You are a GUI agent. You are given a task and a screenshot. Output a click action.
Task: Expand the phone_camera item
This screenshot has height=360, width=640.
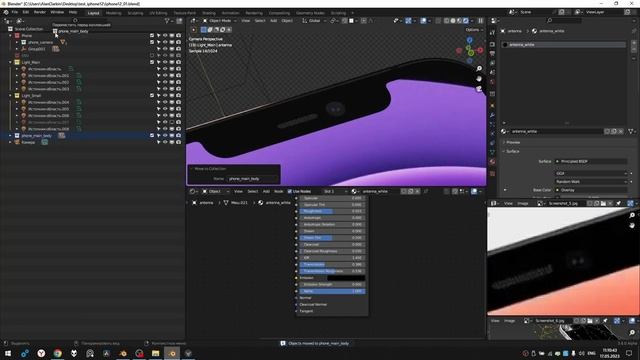pyautogui.click(x=17, y=42)
